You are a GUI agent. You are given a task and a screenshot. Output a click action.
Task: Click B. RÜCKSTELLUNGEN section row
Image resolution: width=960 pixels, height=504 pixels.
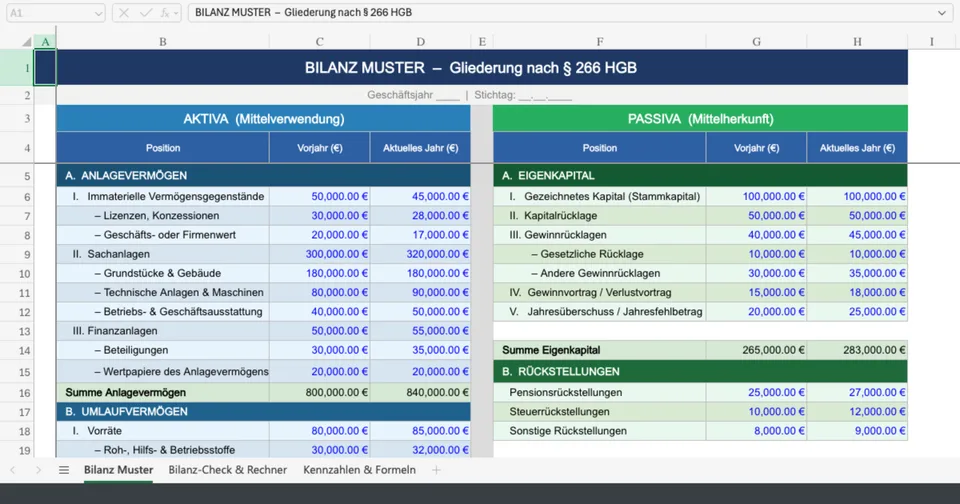[700, 372]
